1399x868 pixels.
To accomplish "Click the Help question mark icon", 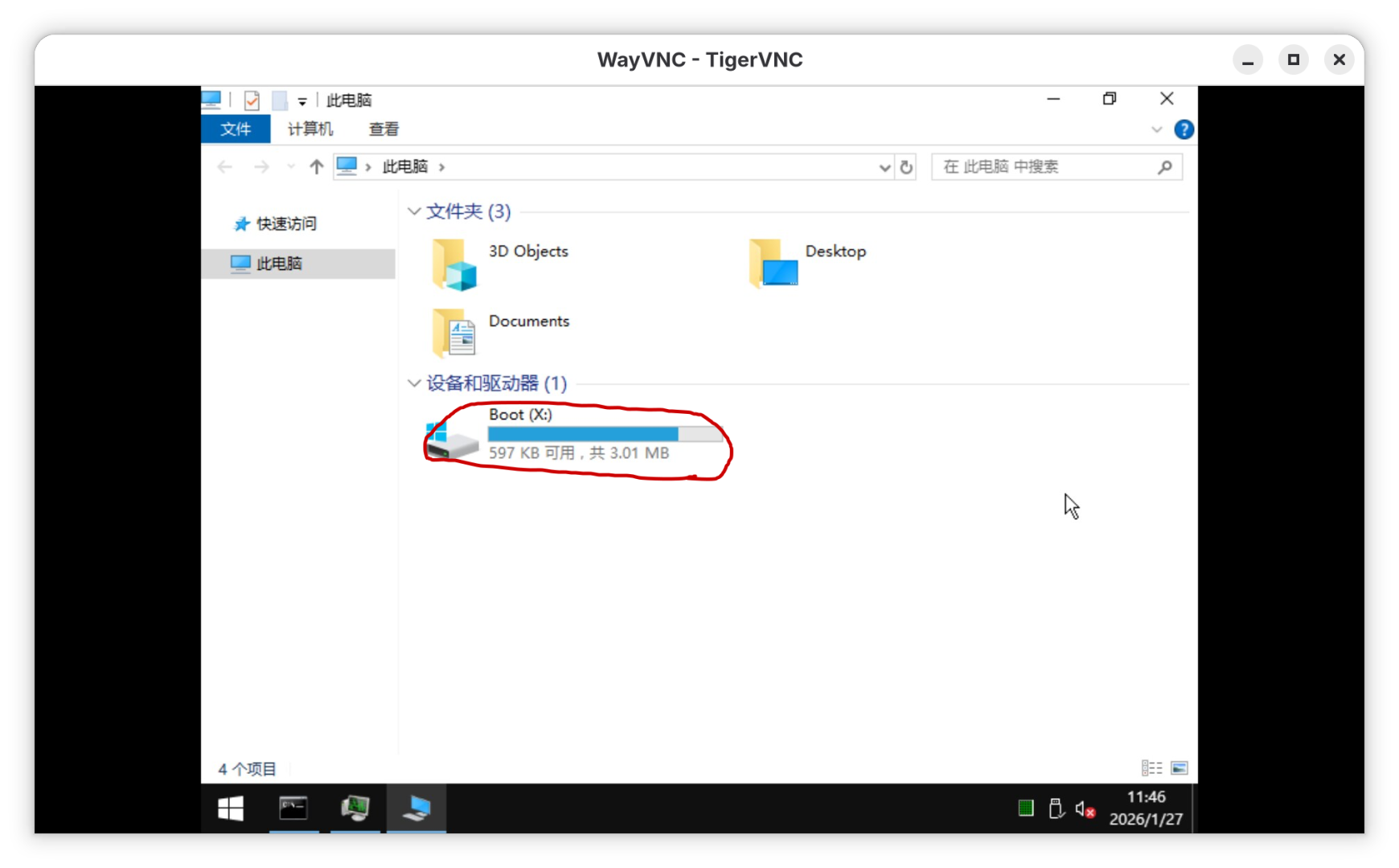I will coord(1184,129).
